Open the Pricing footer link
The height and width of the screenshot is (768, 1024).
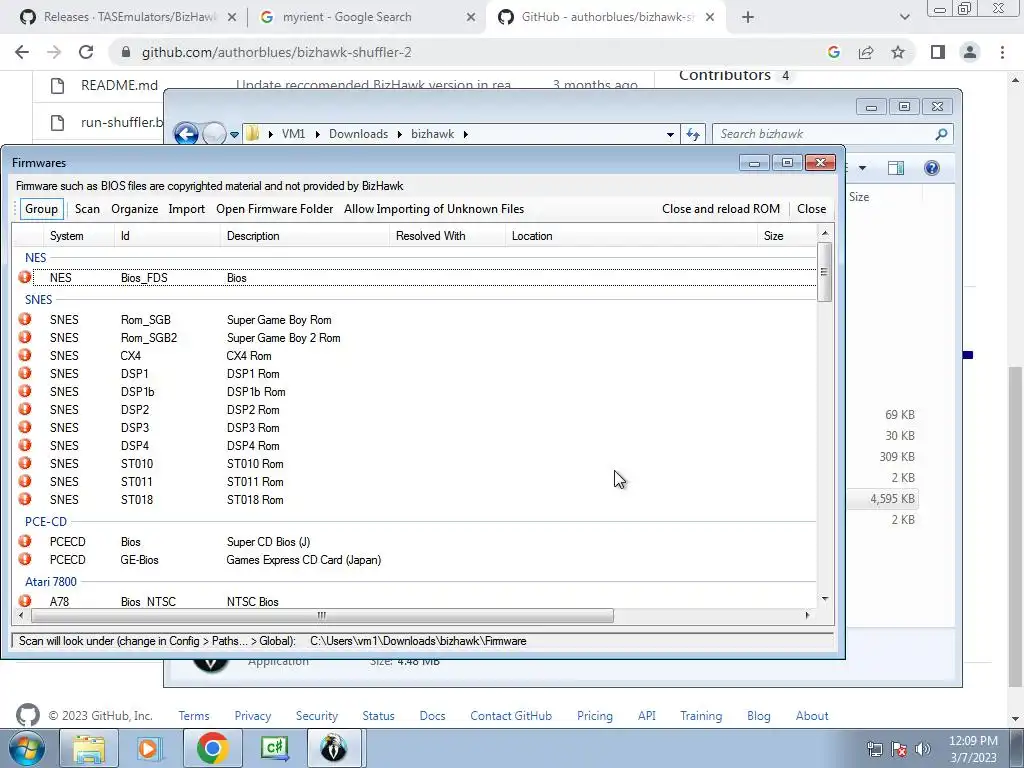tap(594, 716)
